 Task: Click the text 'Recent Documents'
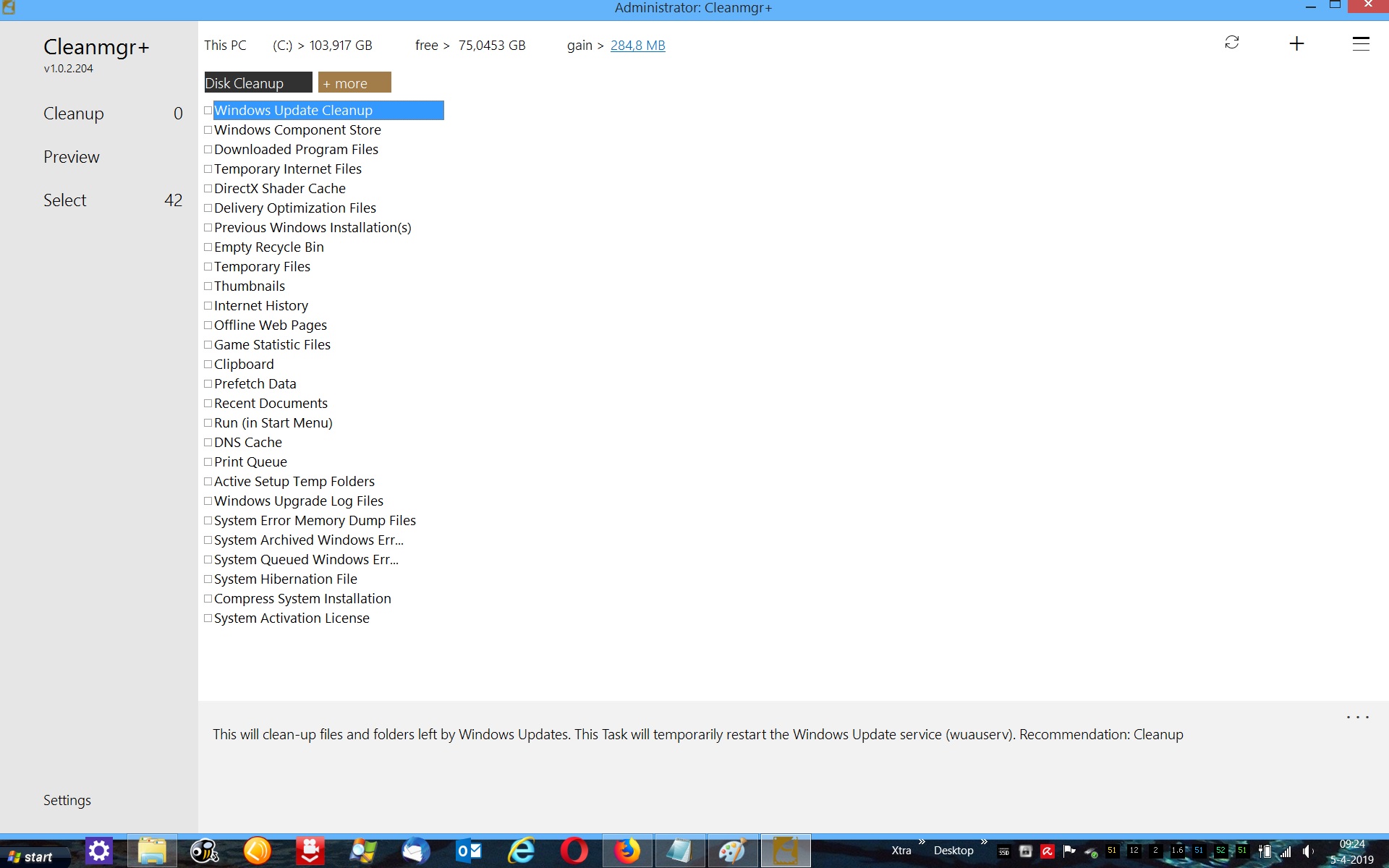(271, 404)
